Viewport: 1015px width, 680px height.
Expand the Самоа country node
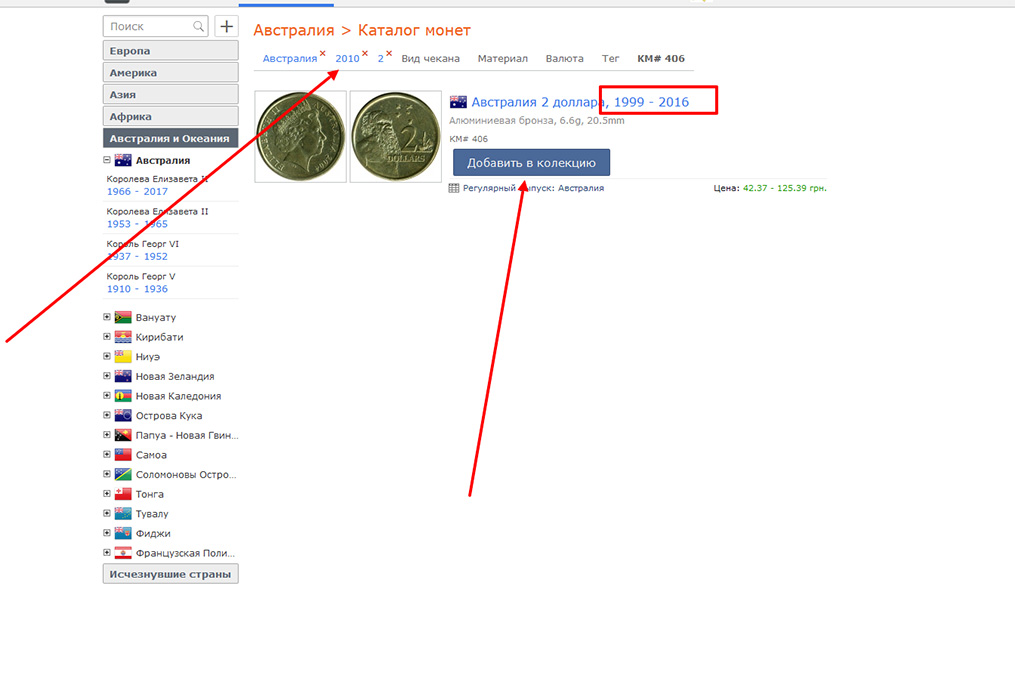click(107, 455)
